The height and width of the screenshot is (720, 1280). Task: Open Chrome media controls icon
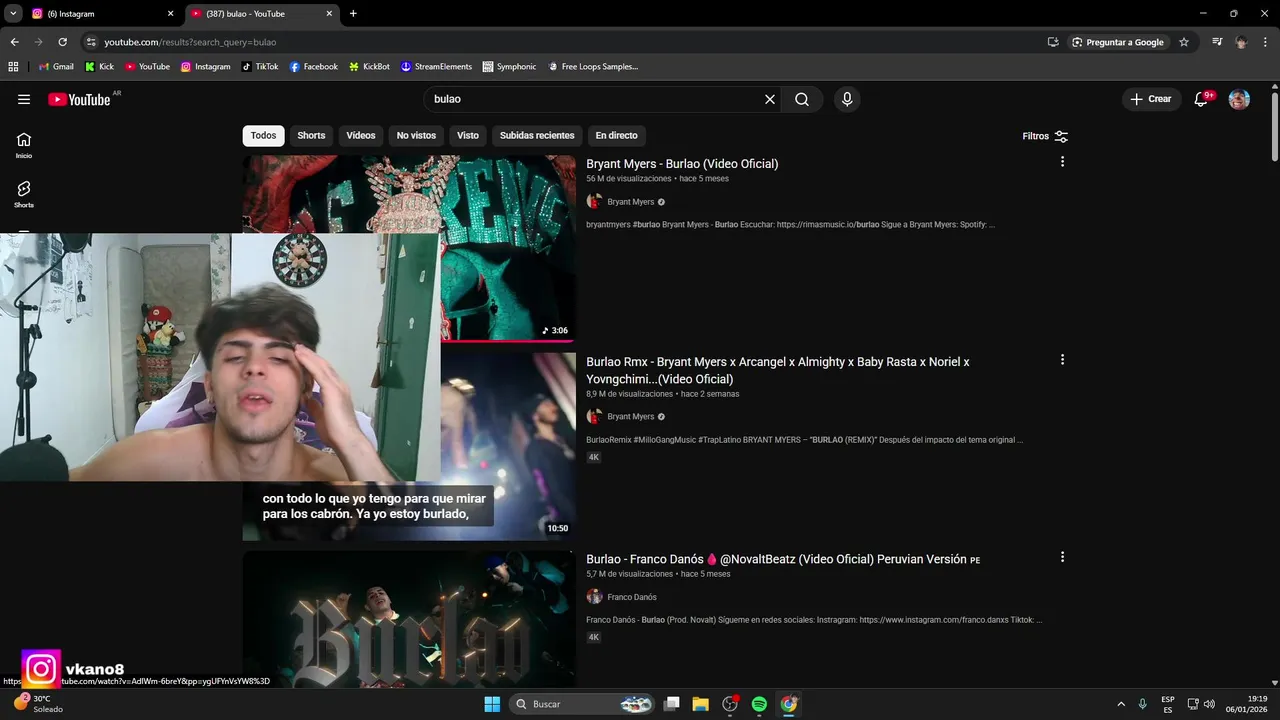click(x=1217, y=42)
